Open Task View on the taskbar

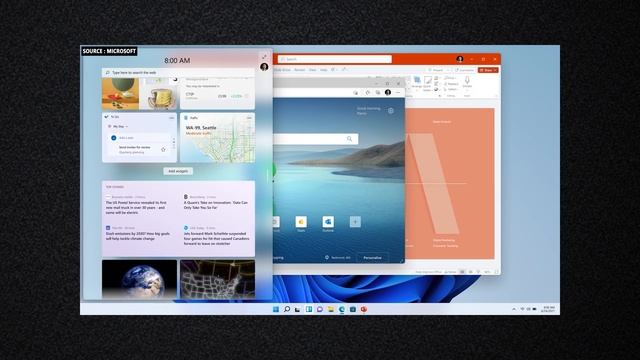[x=298, y=309]
